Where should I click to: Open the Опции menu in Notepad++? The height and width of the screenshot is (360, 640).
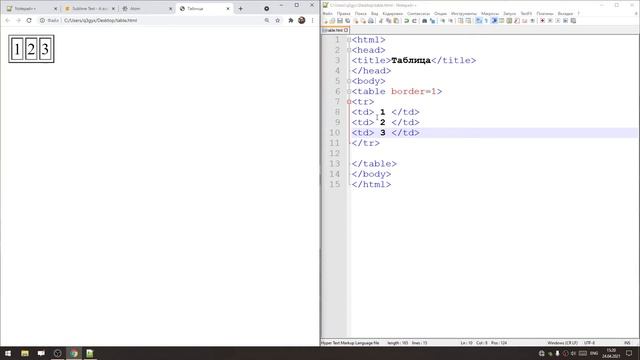coord(440,13)
